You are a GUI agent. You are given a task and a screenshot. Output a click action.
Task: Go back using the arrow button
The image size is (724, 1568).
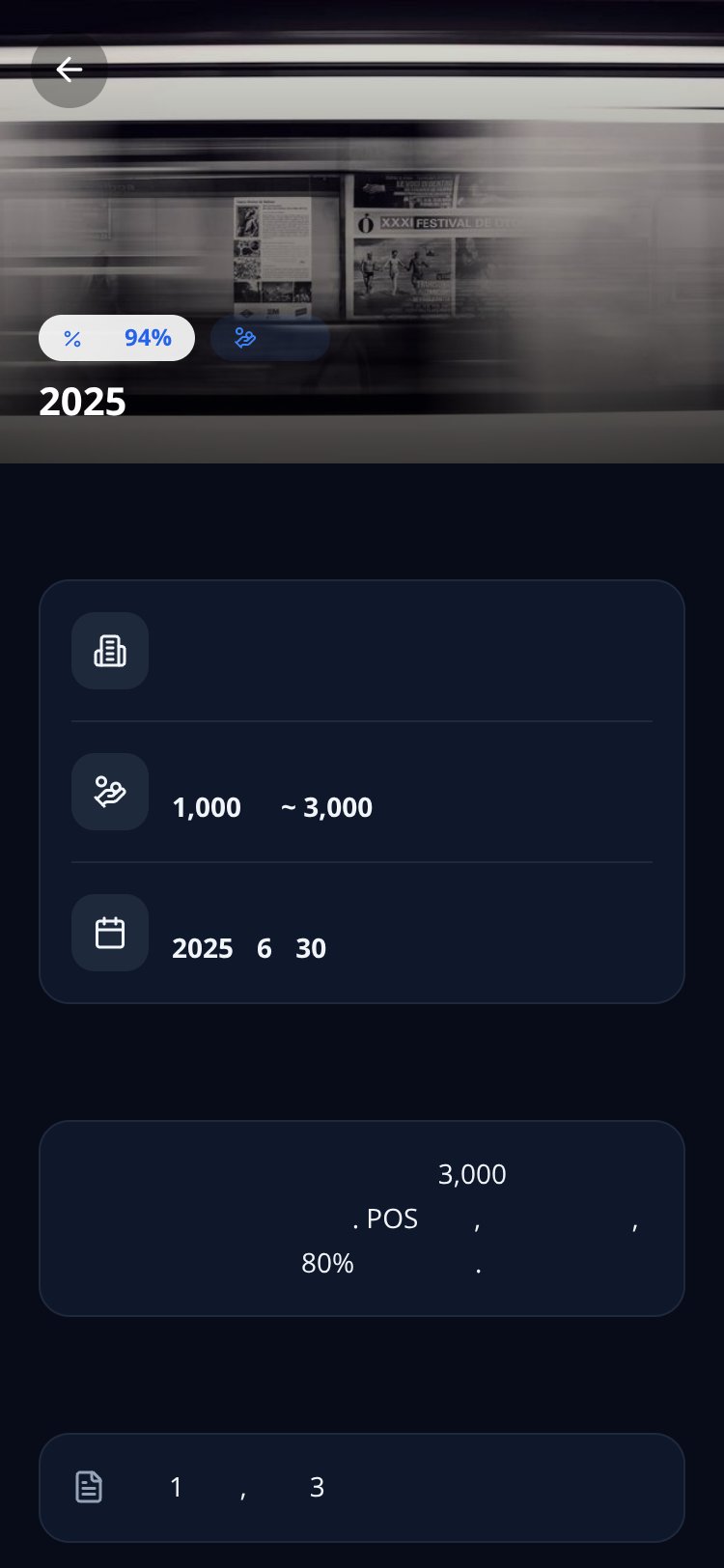tap(69, 70)
